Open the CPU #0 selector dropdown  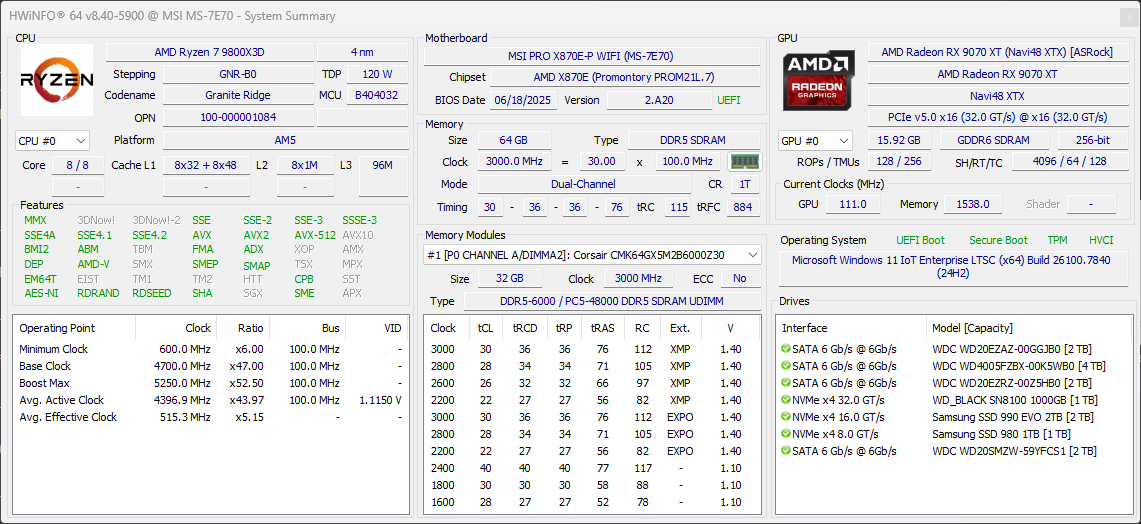click(x=52, y=140)
